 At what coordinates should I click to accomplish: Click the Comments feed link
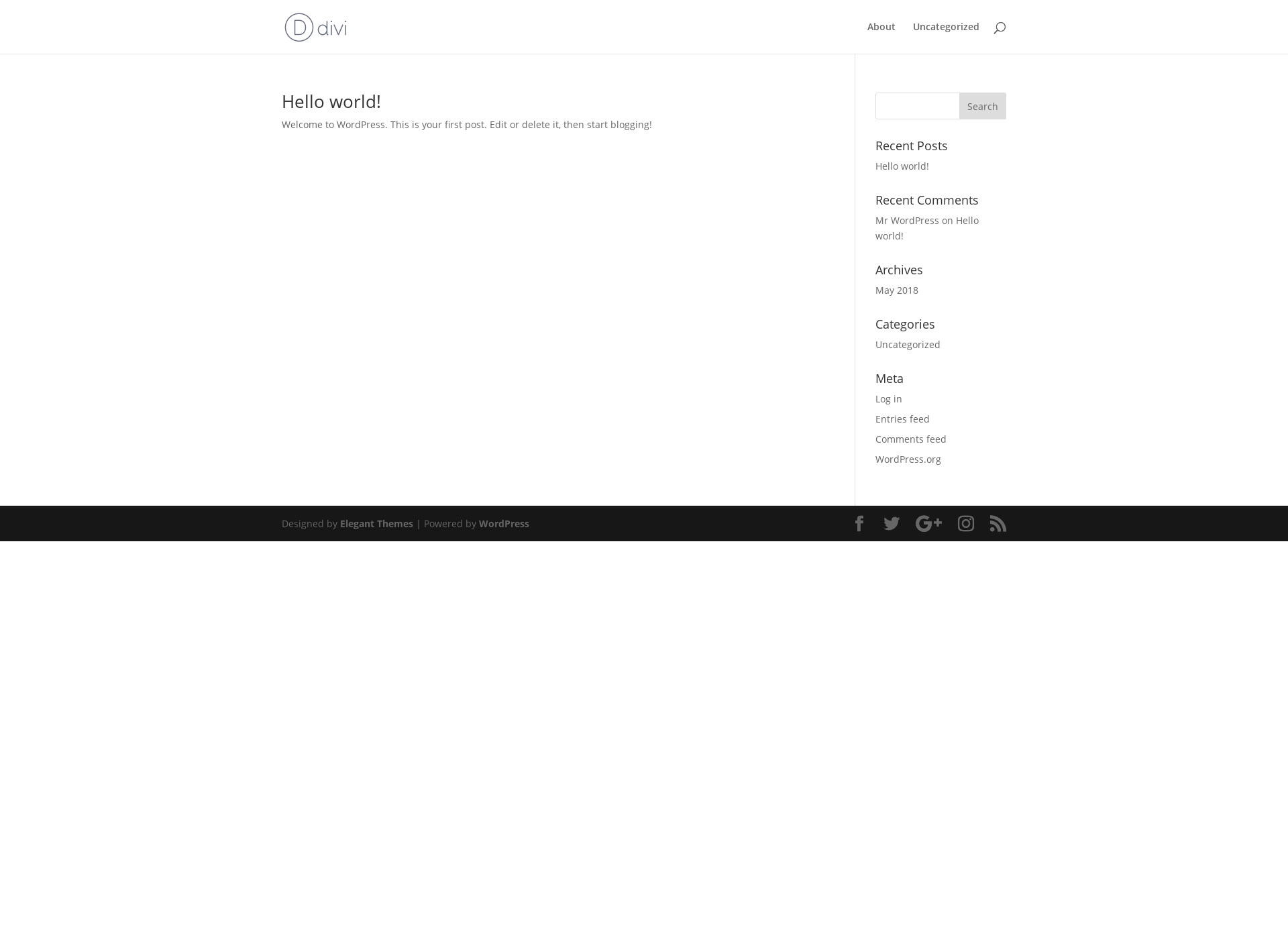[910, 439]
